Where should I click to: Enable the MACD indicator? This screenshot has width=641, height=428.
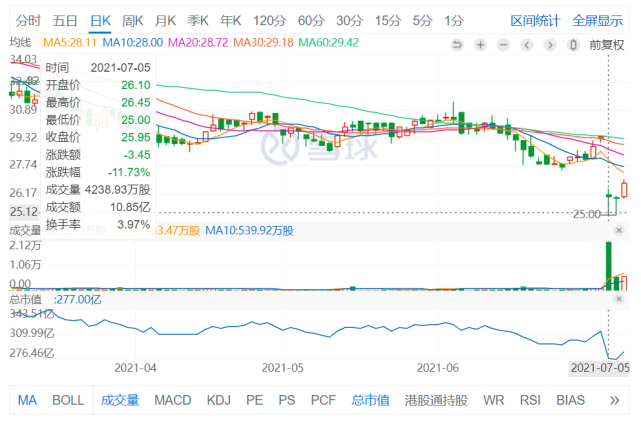(x=173, y=400)
